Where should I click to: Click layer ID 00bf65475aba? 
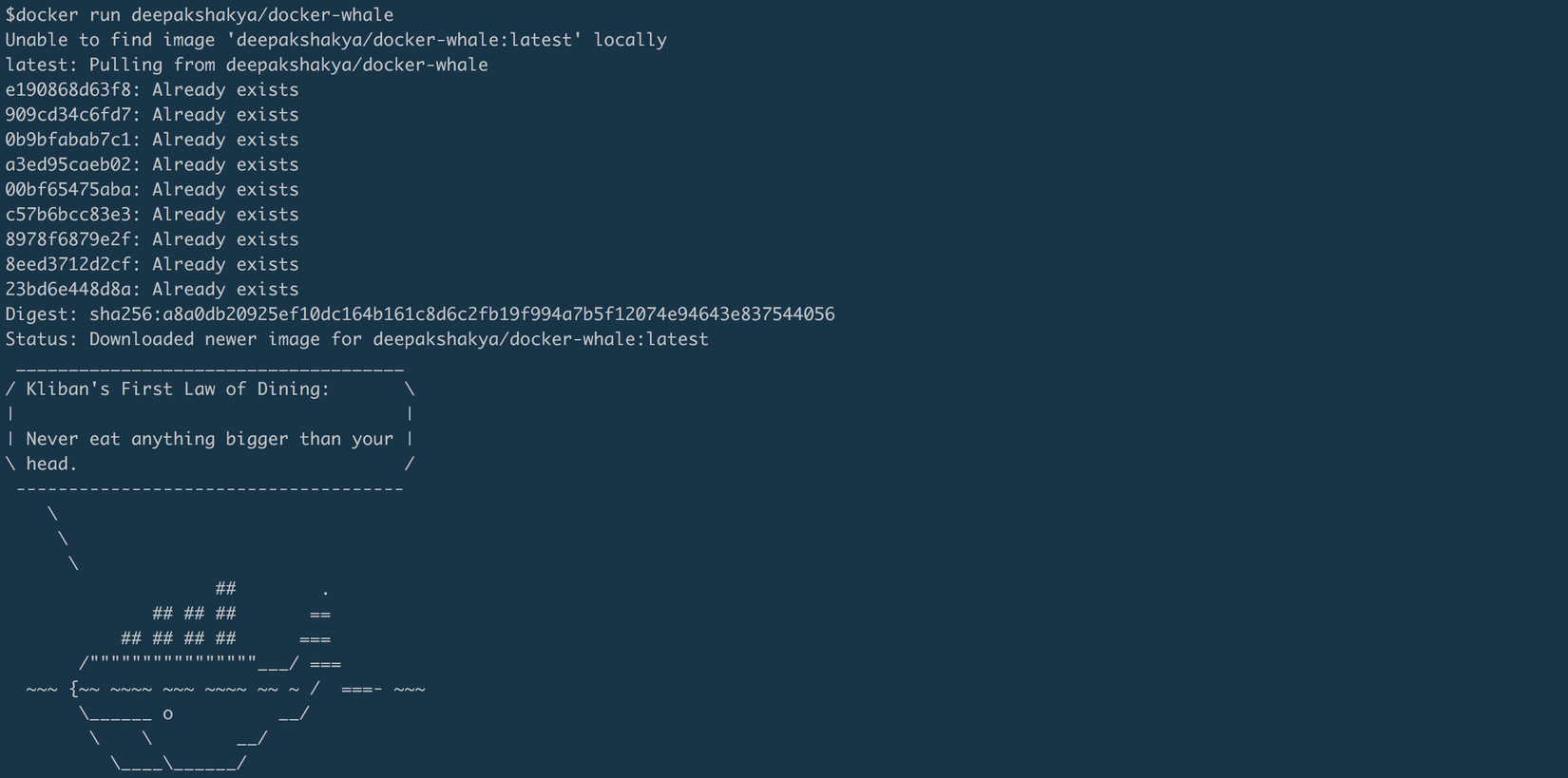tap(71, 189)
